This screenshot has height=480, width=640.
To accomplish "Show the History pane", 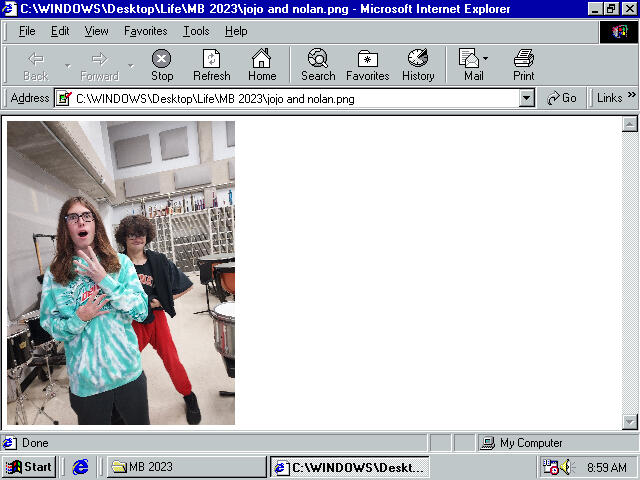I will [x=418, y=65].
